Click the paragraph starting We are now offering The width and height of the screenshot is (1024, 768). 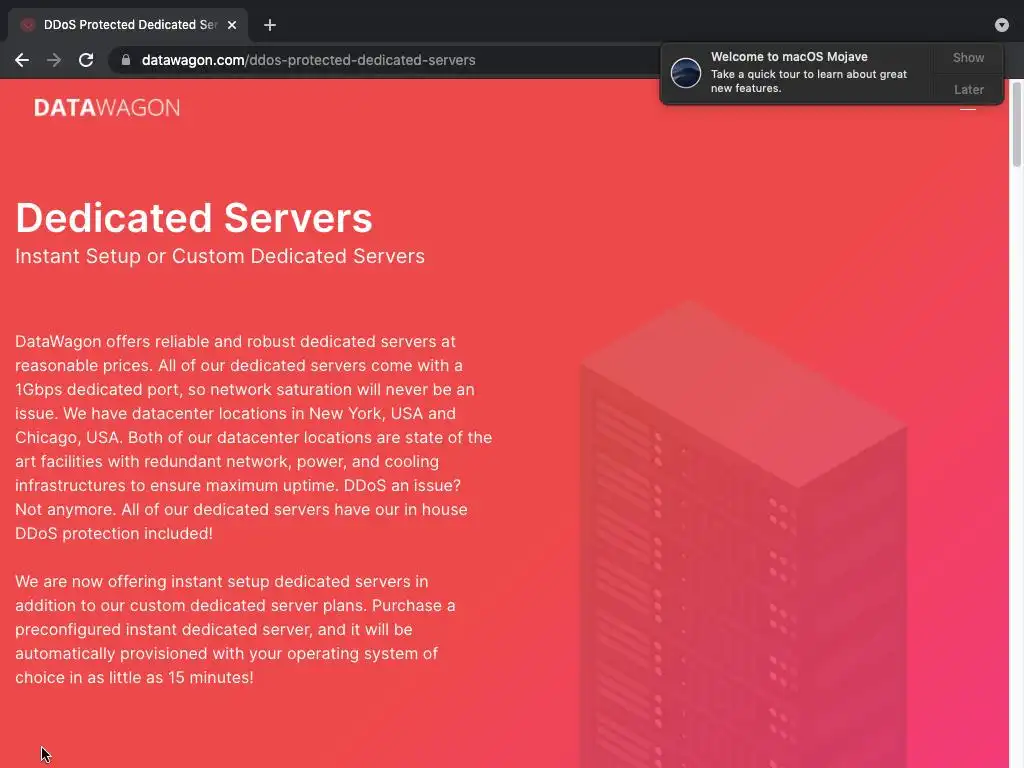(235, 630)
